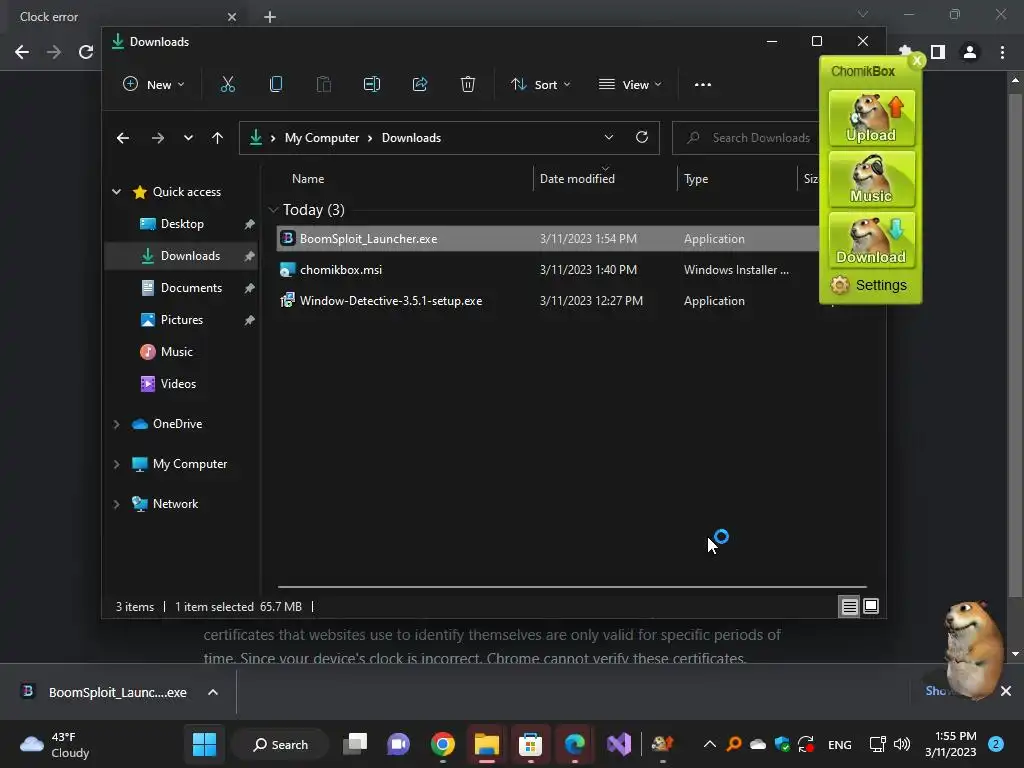
Task: Click My Computer in address breadcrumb
Action: click(322, 138)
